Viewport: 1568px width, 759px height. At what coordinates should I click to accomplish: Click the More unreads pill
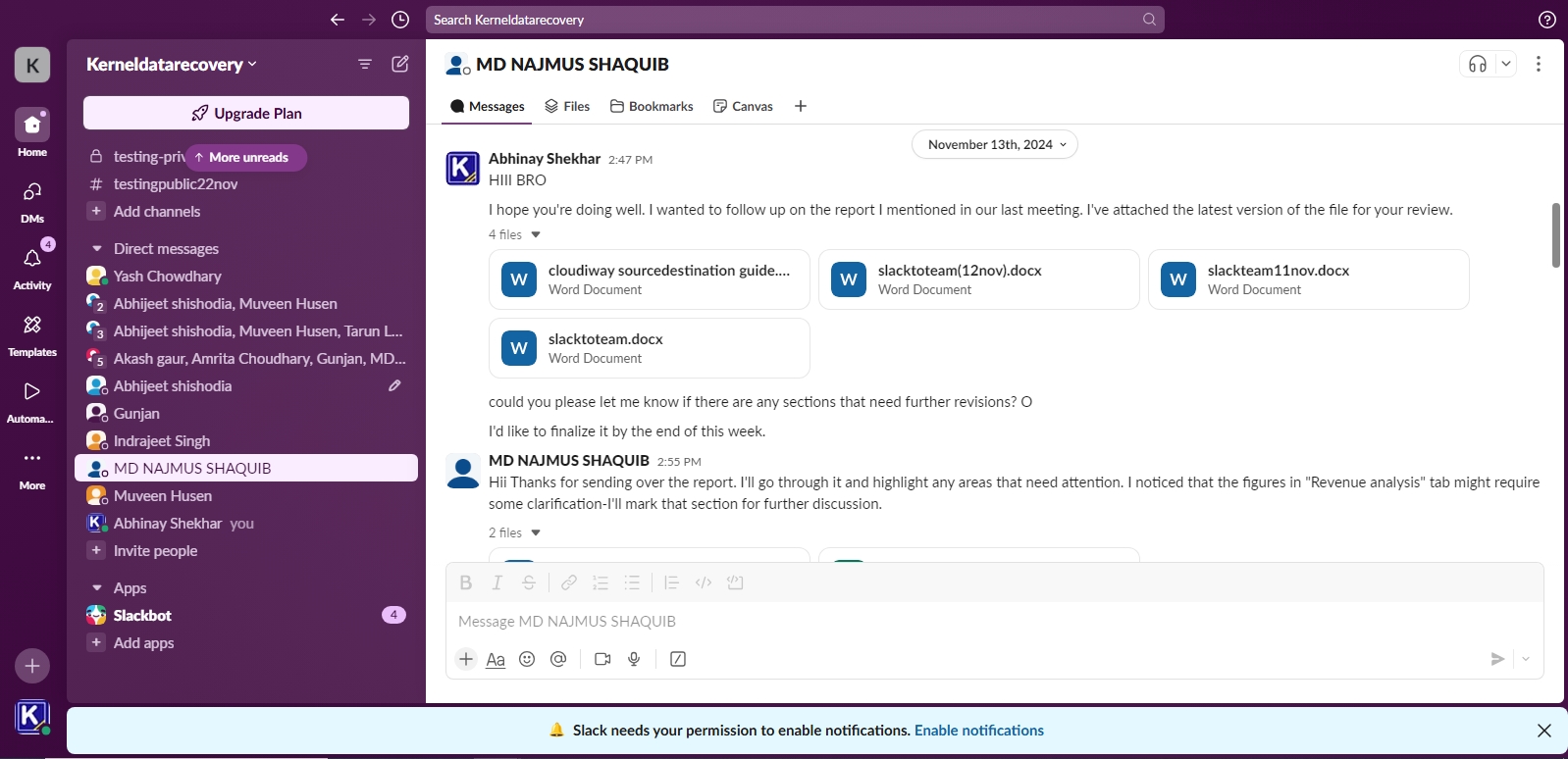pyautogui.click(x=246, y=157)
